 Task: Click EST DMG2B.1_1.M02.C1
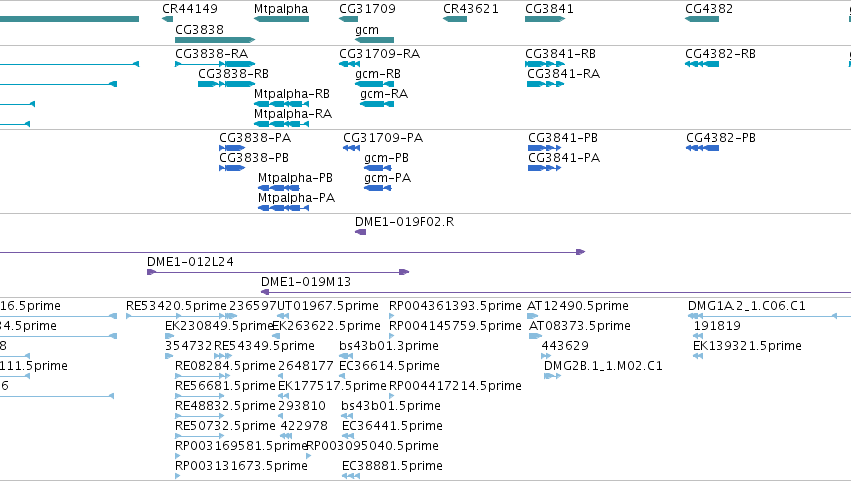[x=603, y=366]
